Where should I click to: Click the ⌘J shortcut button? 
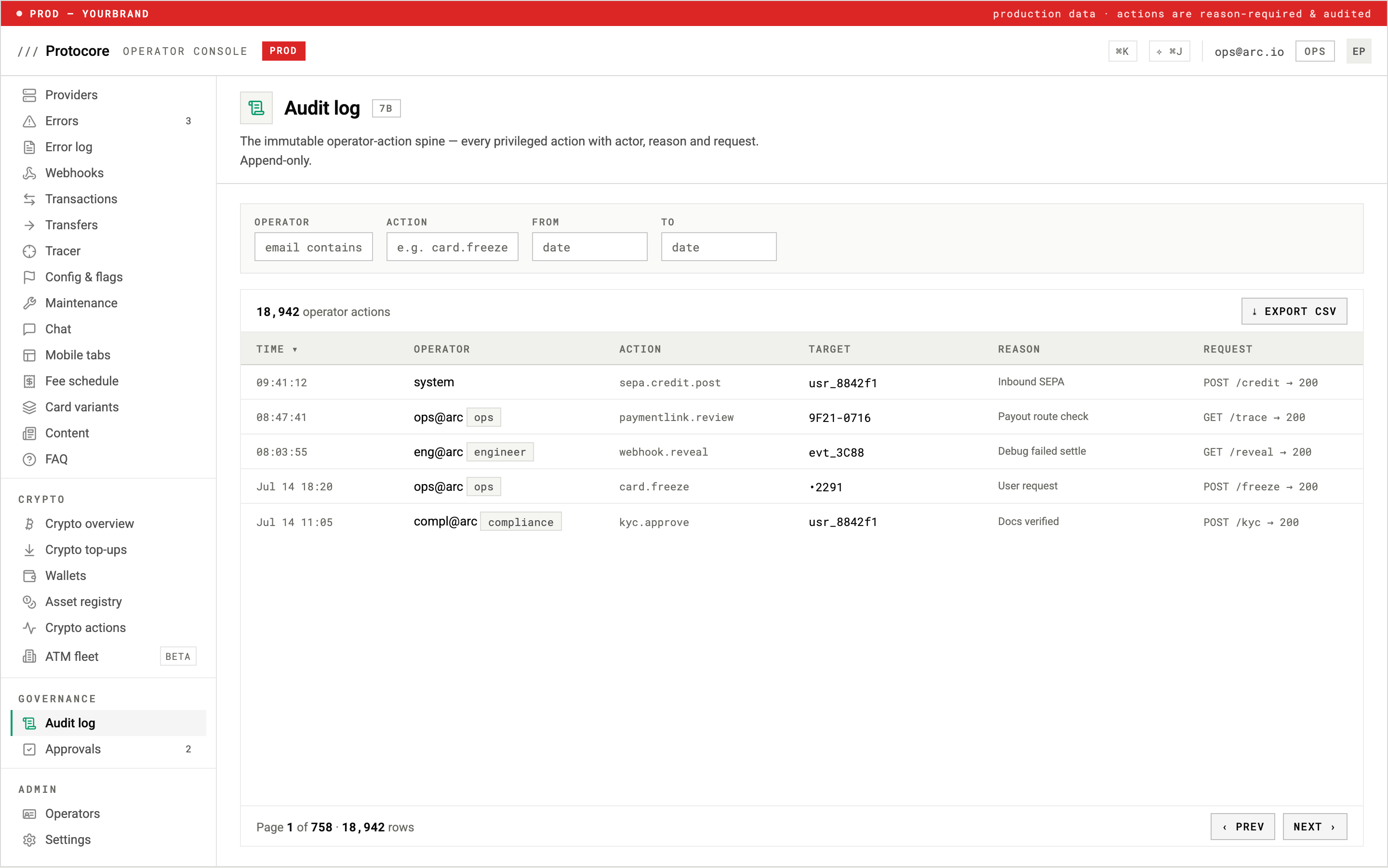(x=1169, y=51)
